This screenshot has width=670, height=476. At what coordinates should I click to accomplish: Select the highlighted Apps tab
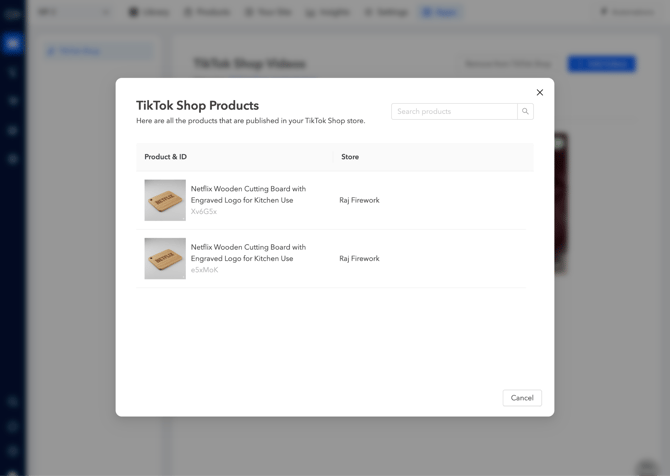coord(440,12)
